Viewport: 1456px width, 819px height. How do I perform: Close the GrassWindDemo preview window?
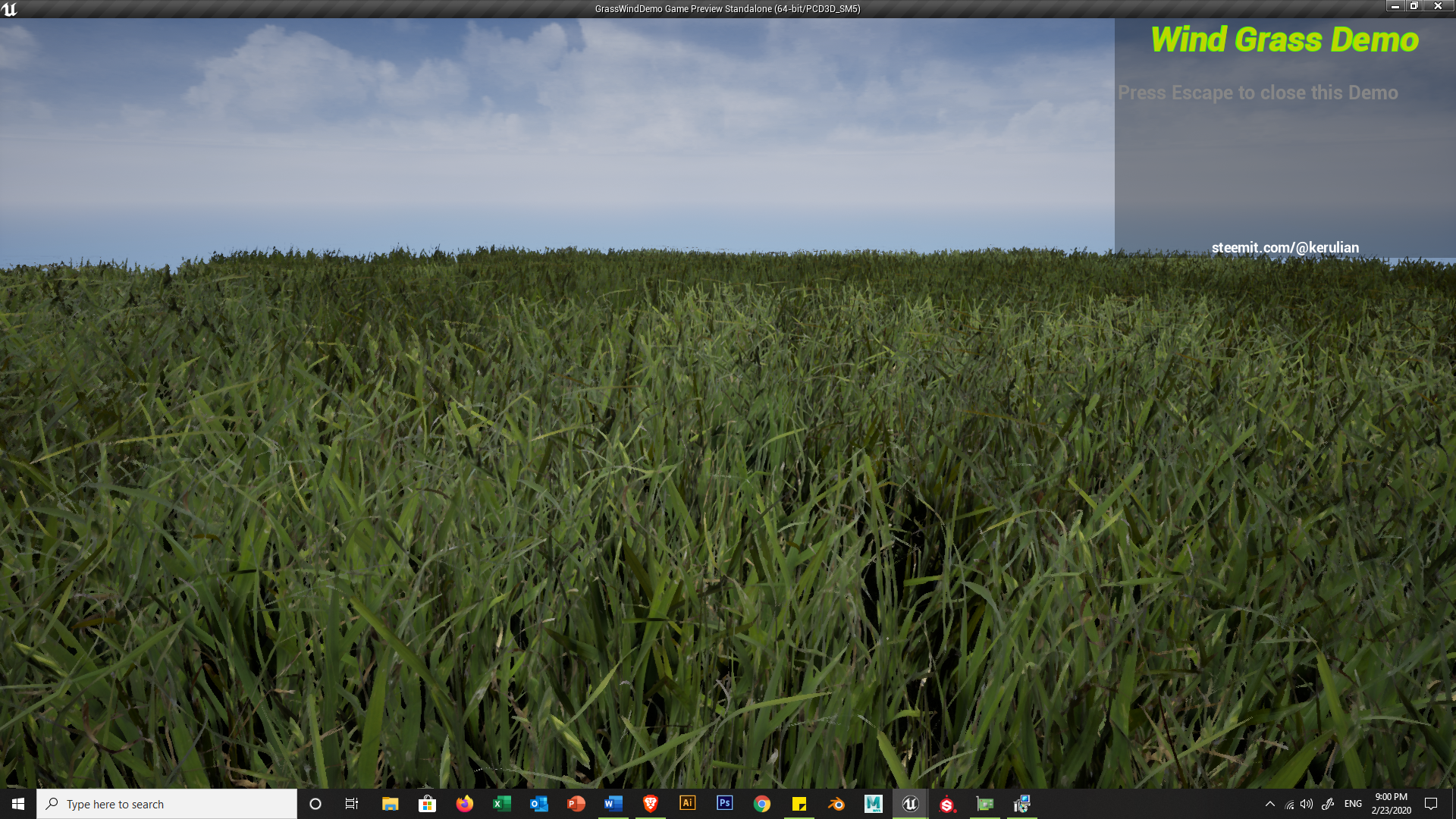click(x=1437, y=6)
